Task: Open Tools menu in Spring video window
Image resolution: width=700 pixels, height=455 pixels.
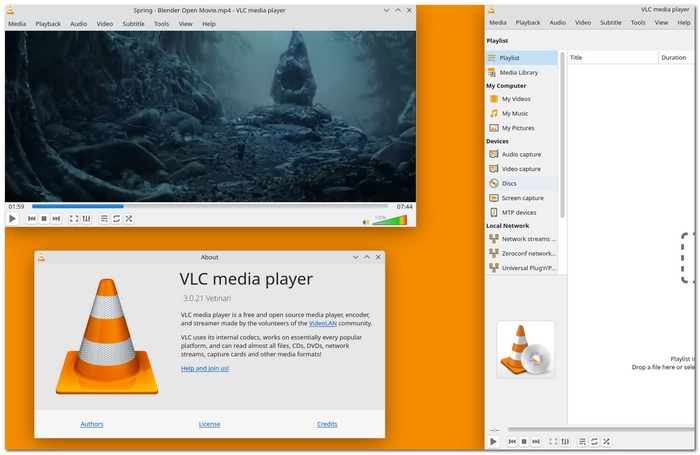Action: pos(162,24)
